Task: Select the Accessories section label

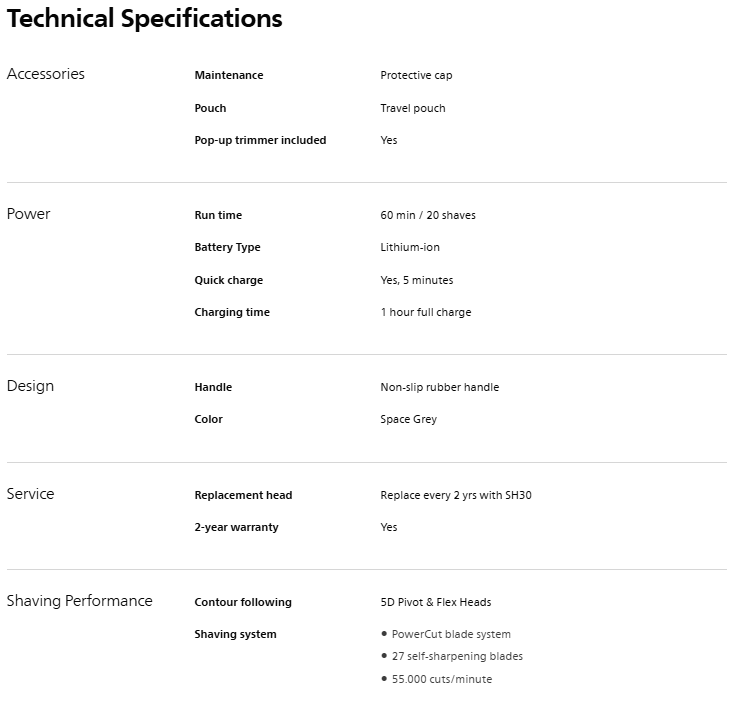Action: [x=46, y=74]
